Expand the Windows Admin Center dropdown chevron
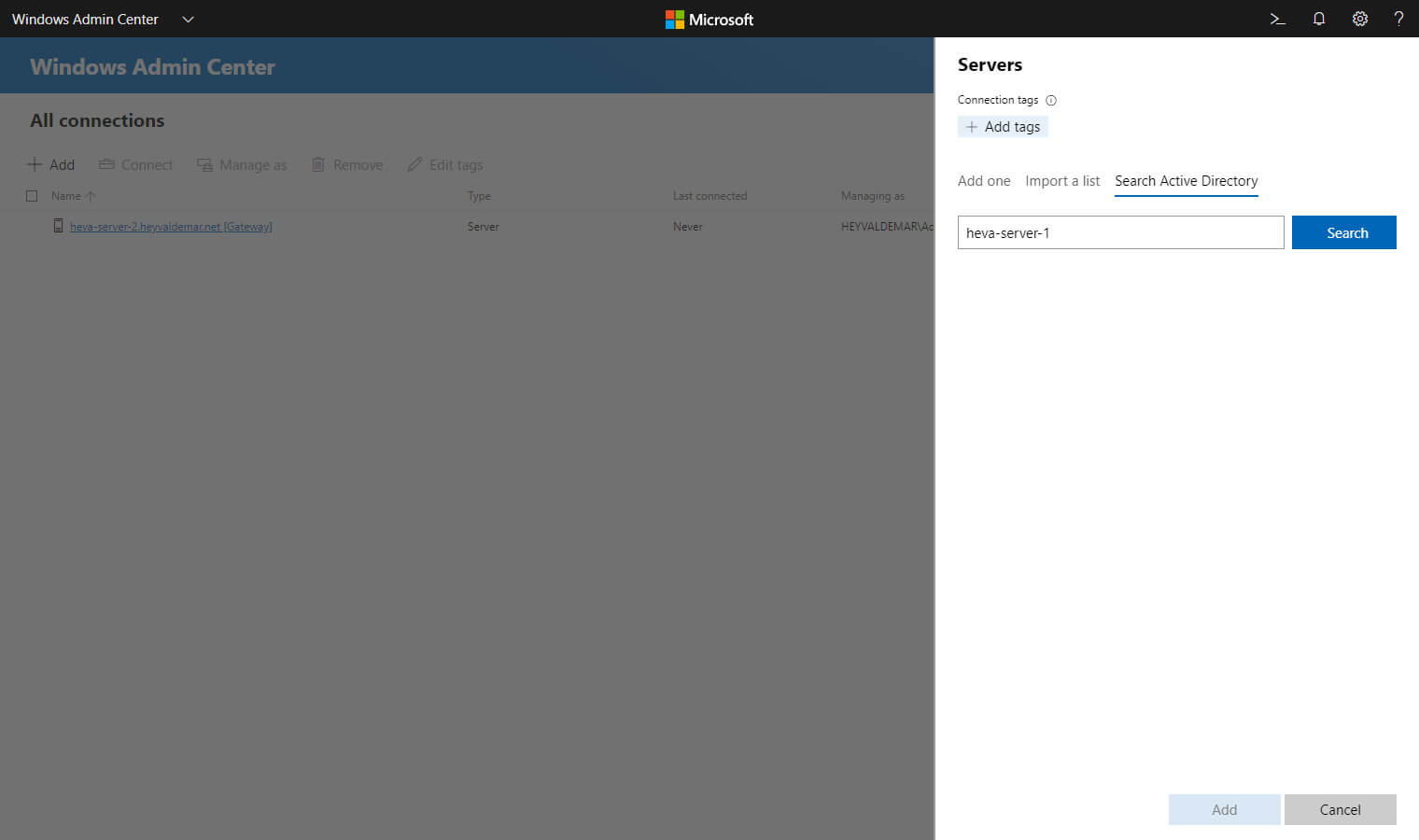 click(188, 19)
